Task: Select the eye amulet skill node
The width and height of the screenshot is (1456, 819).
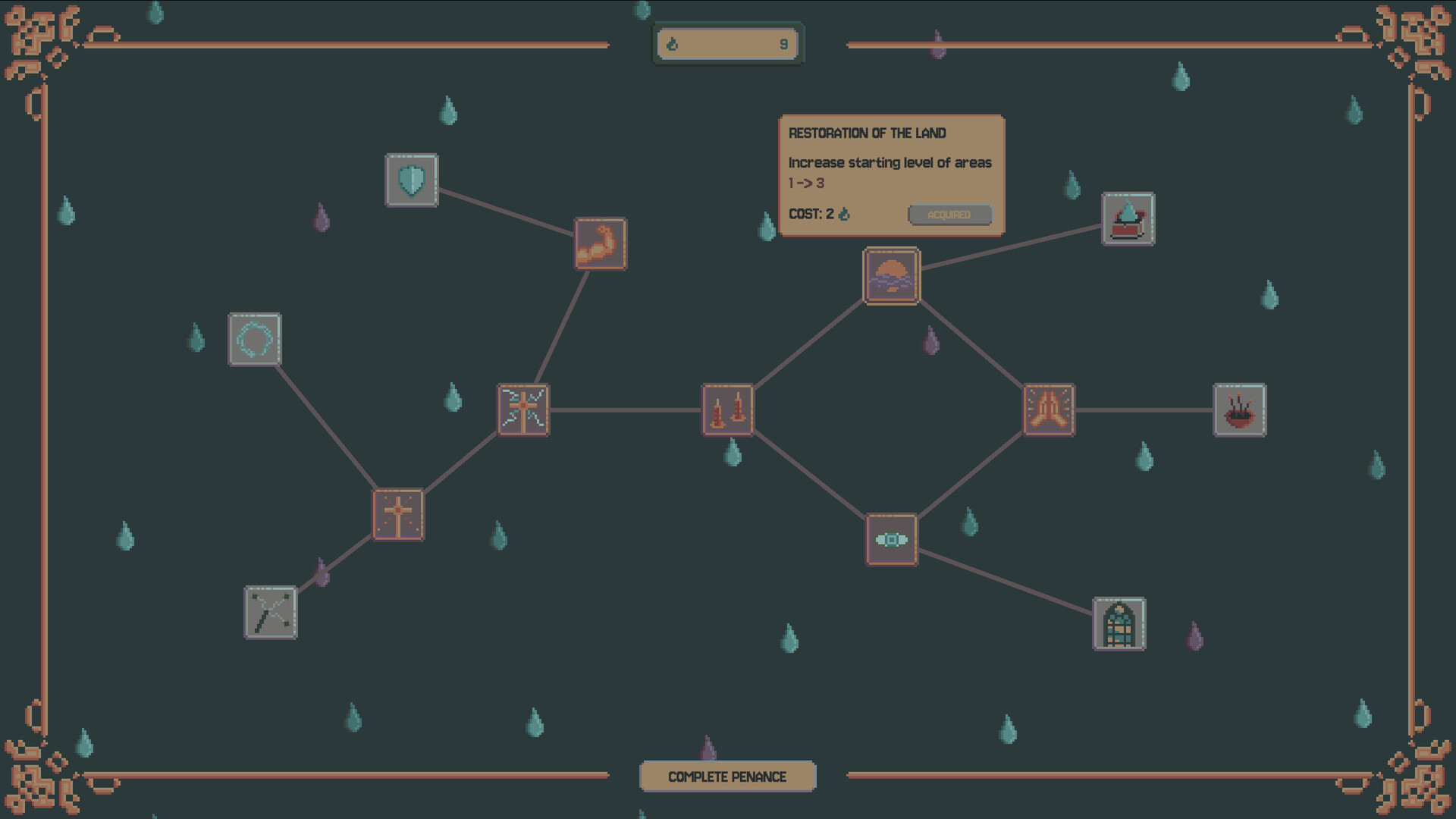Action: [892, 540]
